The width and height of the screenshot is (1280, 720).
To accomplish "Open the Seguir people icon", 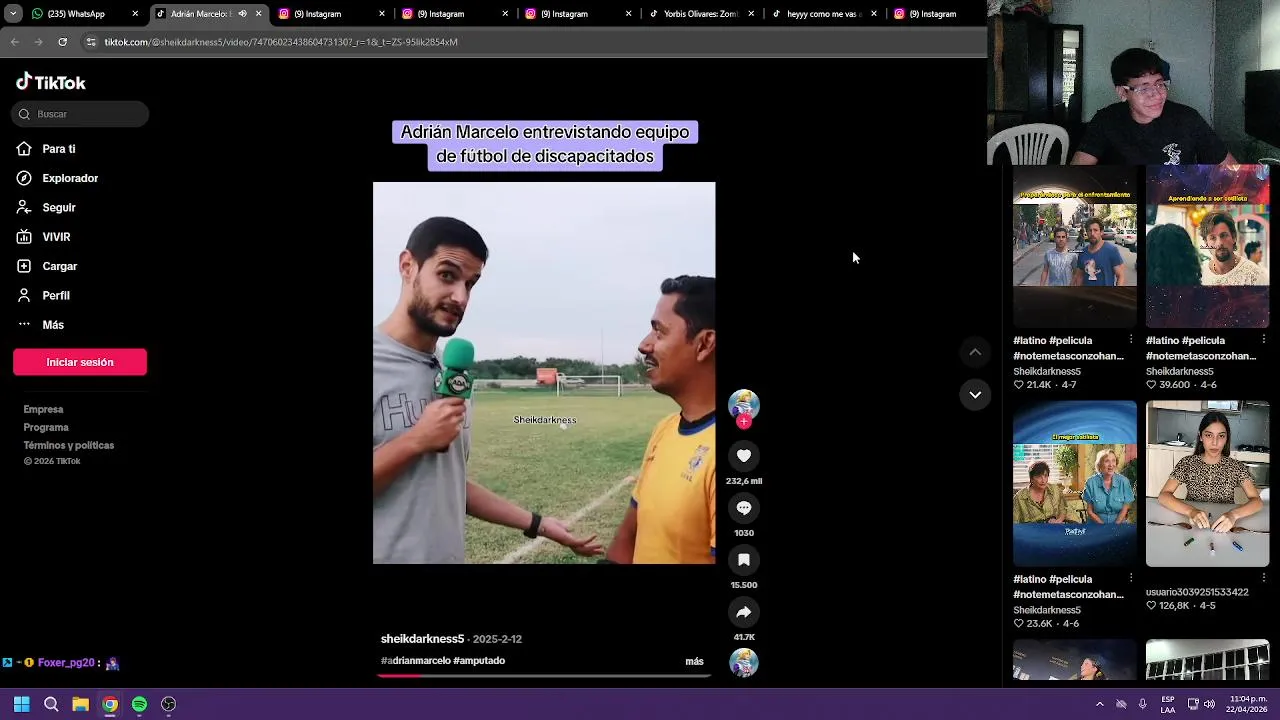I will point(24,207).
